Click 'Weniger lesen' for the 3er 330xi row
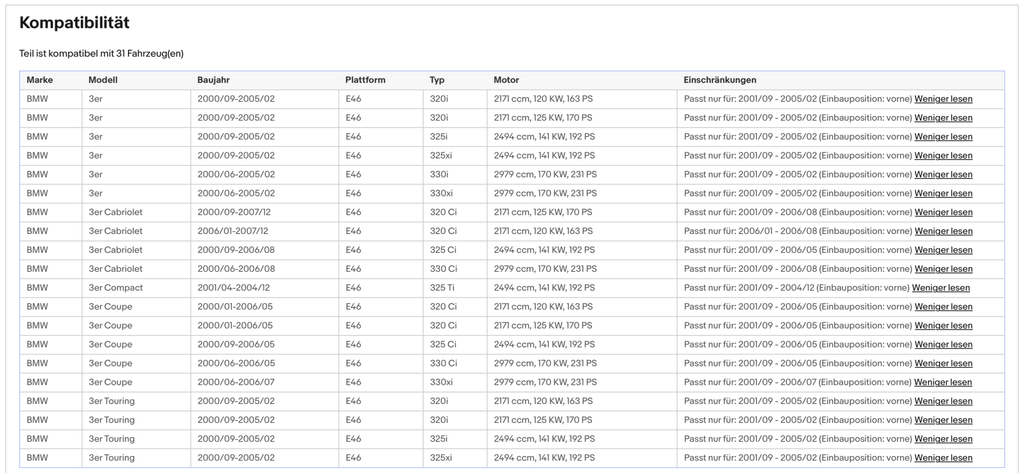Viewport: 1024px width, 473px height. pos(943,194)
